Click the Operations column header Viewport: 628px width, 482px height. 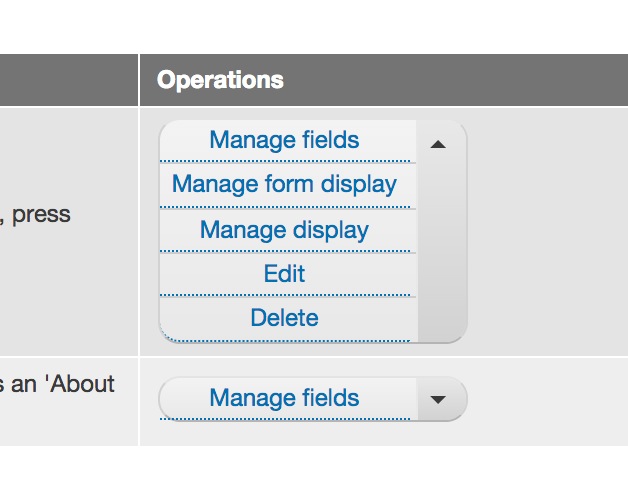[x=221, y=80]
